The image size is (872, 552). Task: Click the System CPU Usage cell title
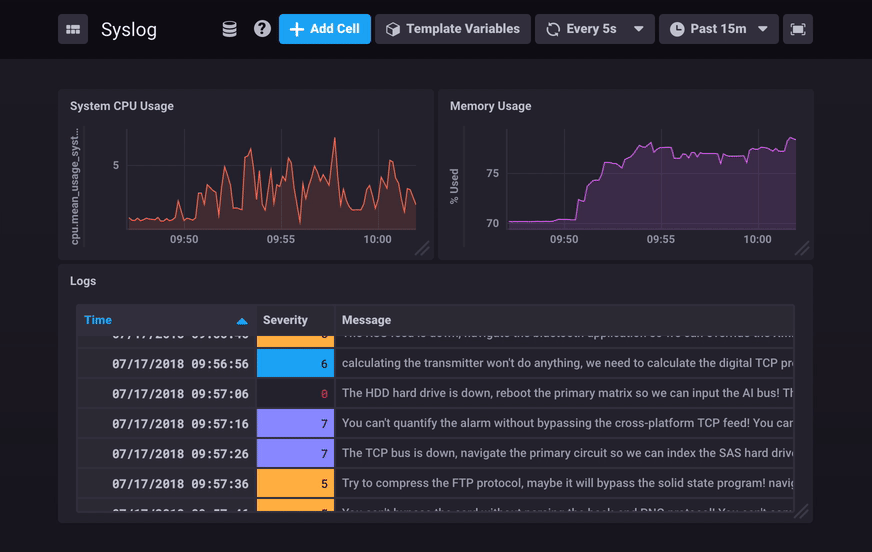point(121,106)
